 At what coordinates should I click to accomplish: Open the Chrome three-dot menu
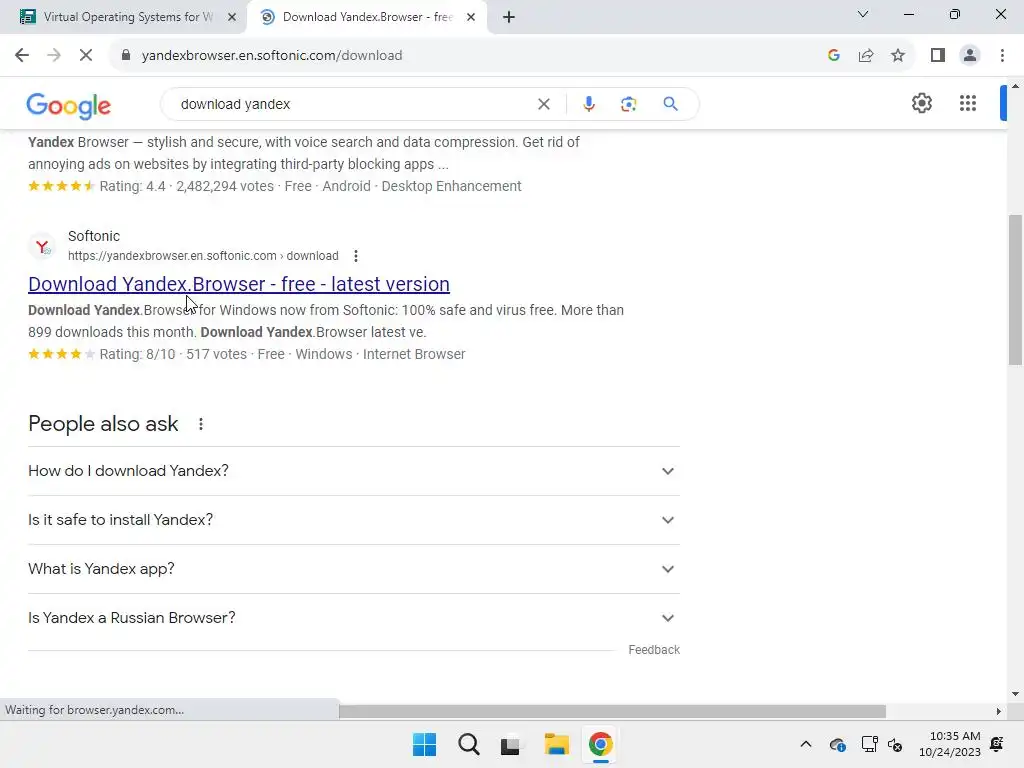tap(1002, 56)
